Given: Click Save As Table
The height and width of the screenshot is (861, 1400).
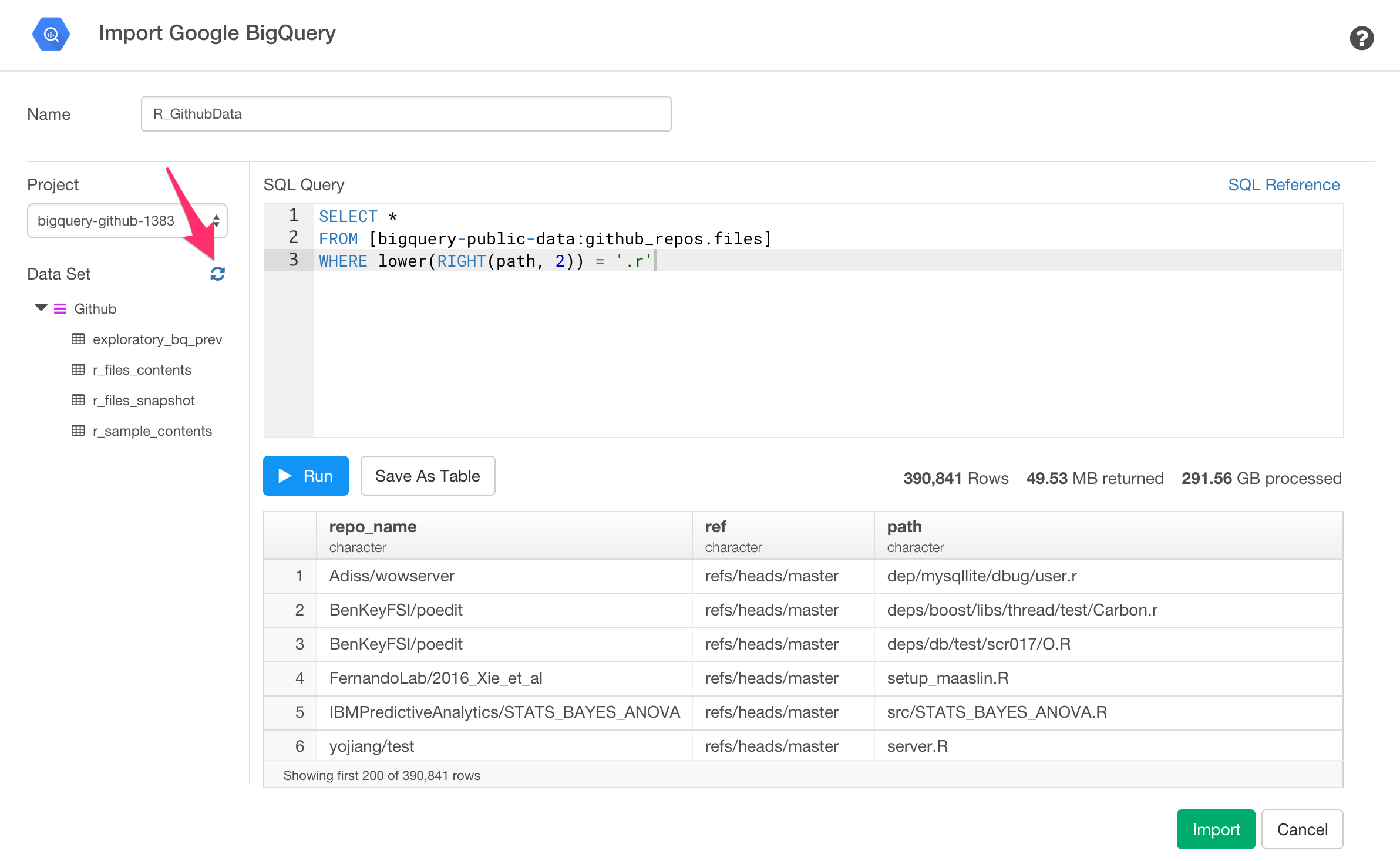Looking at the screenshot, I should pos(428,476).
